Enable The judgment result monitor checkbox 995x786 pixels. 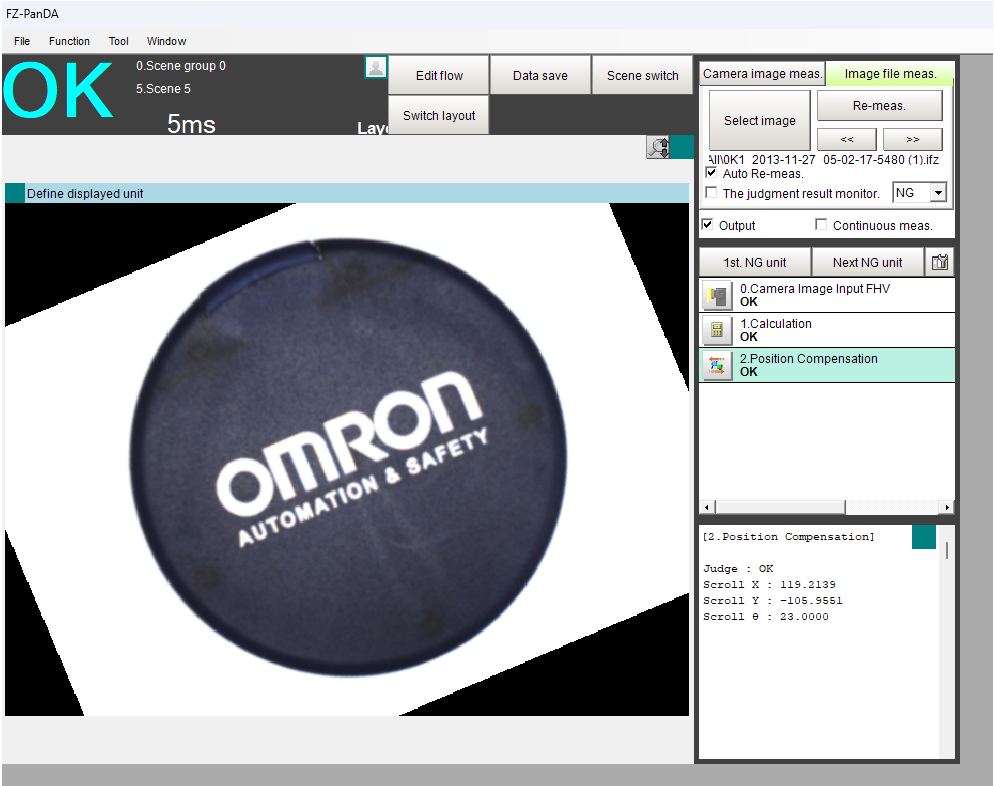pos(711,192)
